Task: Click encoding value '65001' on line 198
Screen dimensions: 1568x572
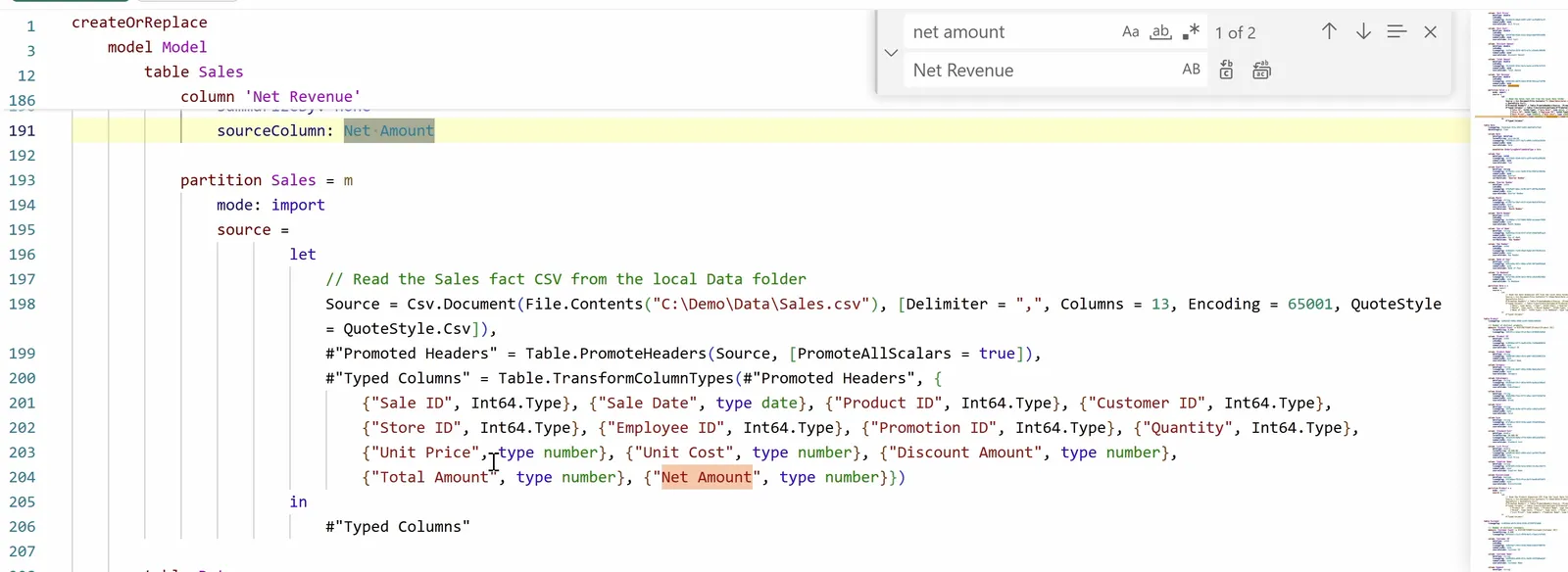Action: 1310,304
